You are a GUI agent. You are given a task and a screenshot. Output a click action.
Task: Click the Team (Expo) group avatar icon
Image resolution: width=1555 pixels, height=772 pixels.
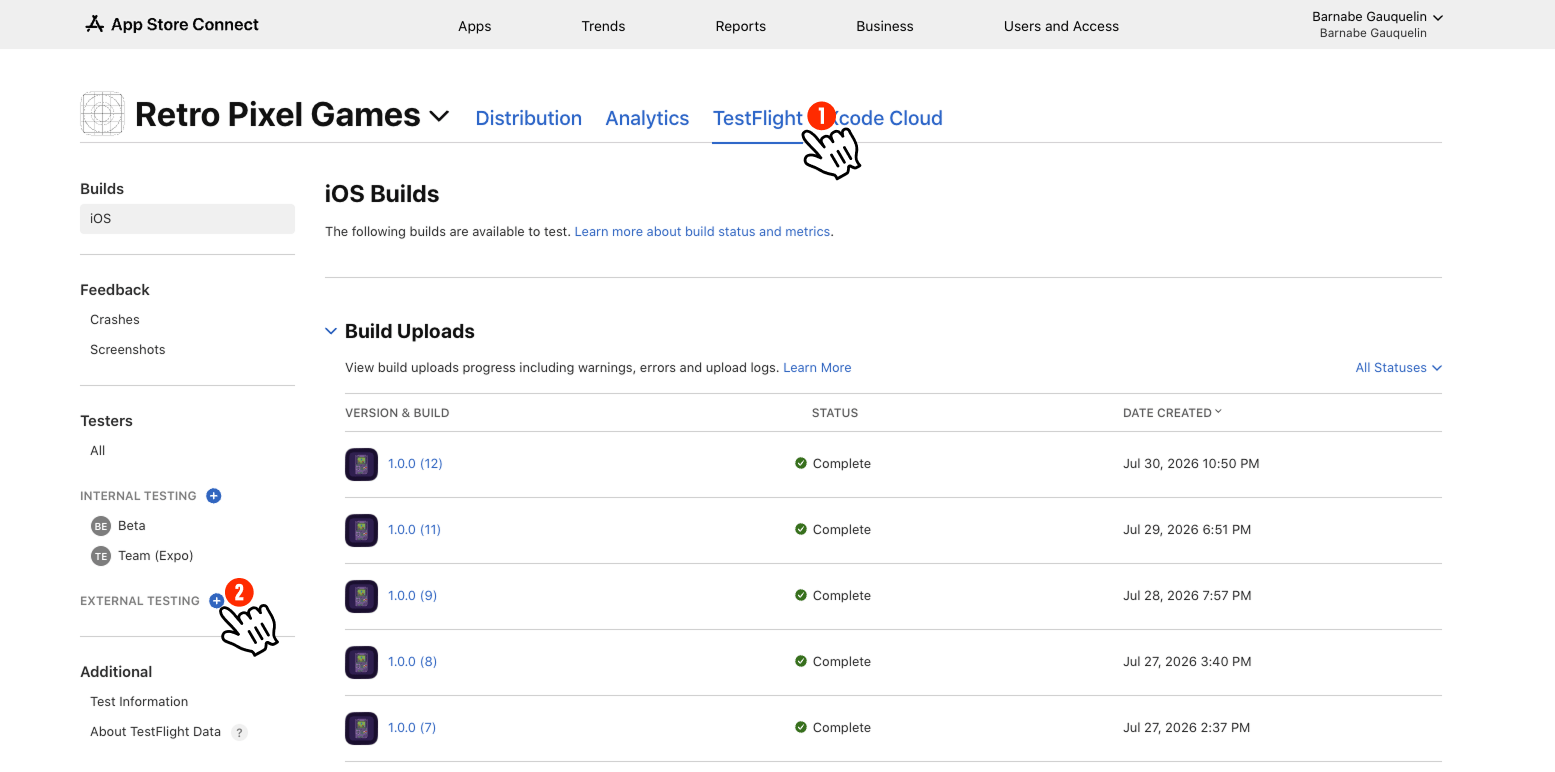[101, 556]
